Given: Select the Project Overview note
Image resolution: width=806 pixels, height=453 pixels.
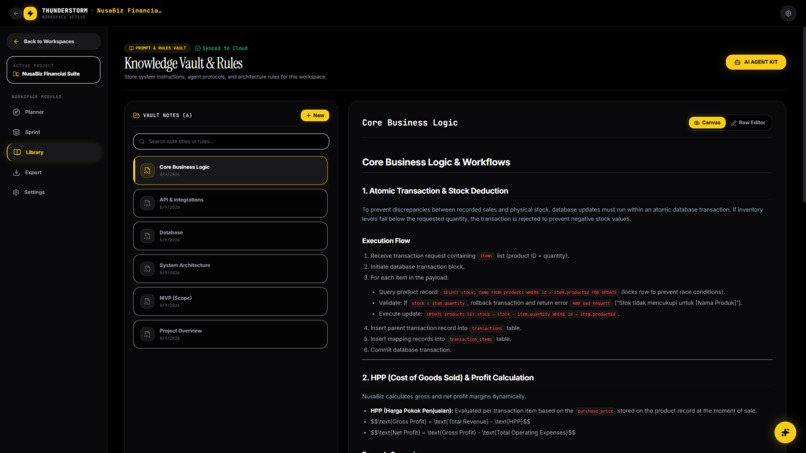Looking at the screenshot, I should click(230, 334).
